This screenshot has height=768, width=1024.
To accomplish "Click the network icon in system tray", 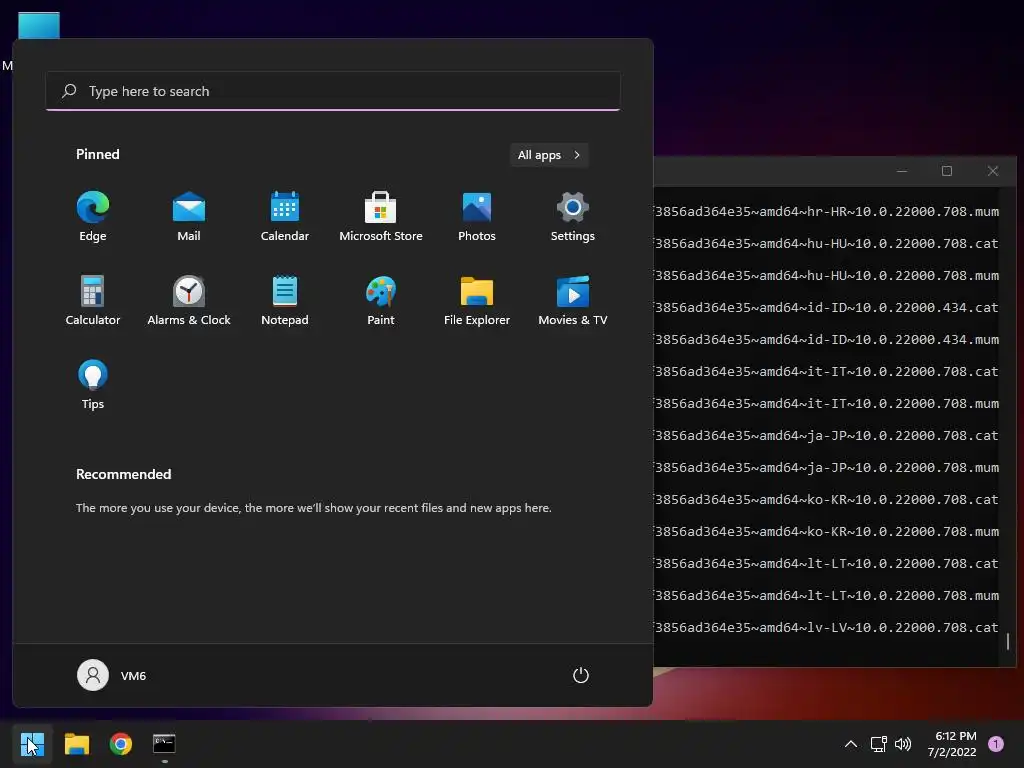I will (x=878, y=744).
